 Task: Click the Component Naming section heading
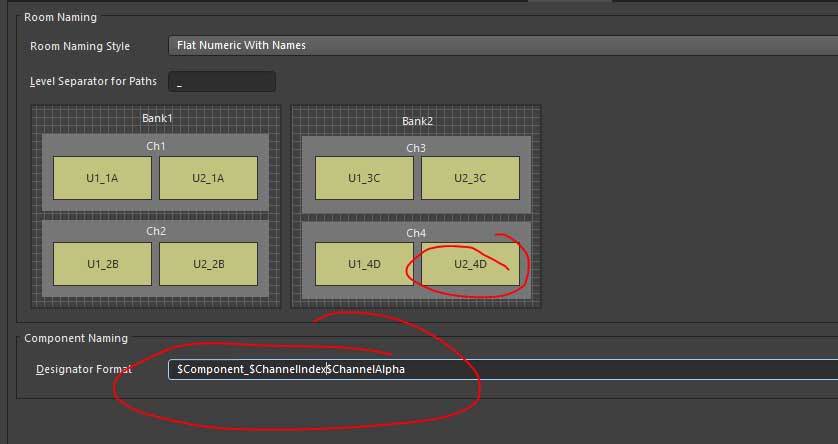pos(76,338)
